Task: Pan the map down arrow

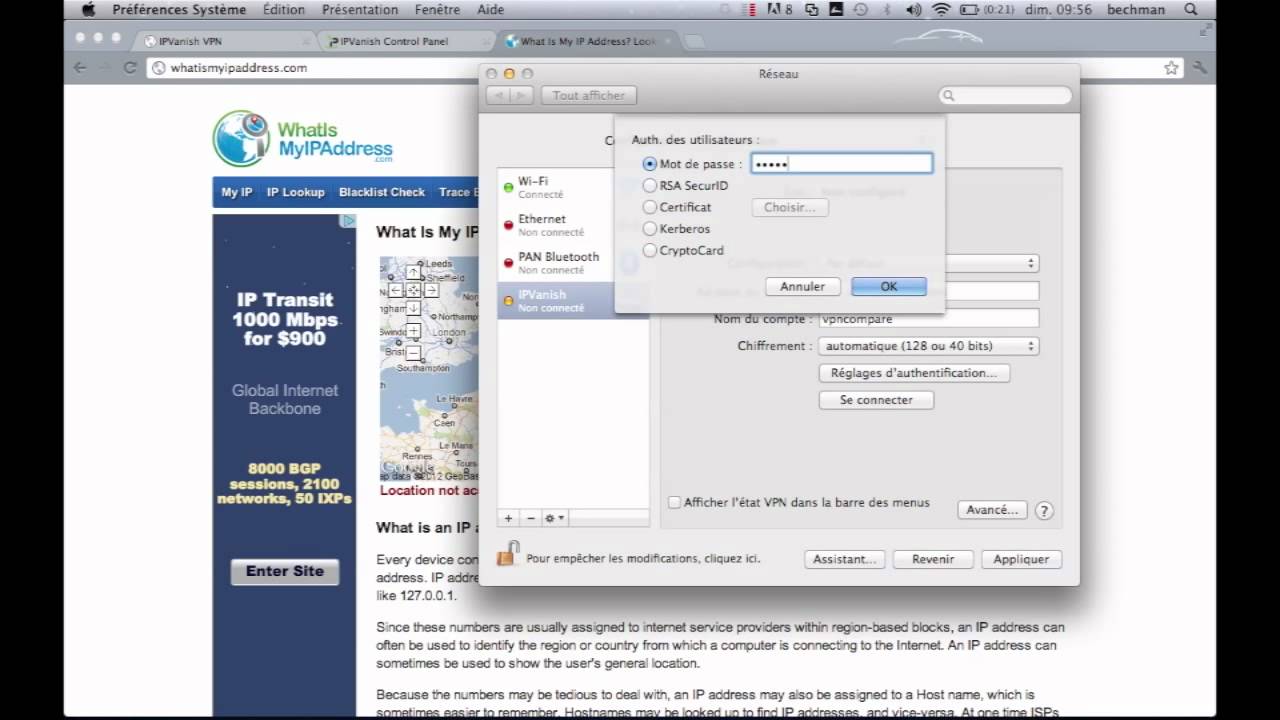Action: click(413, 308)
